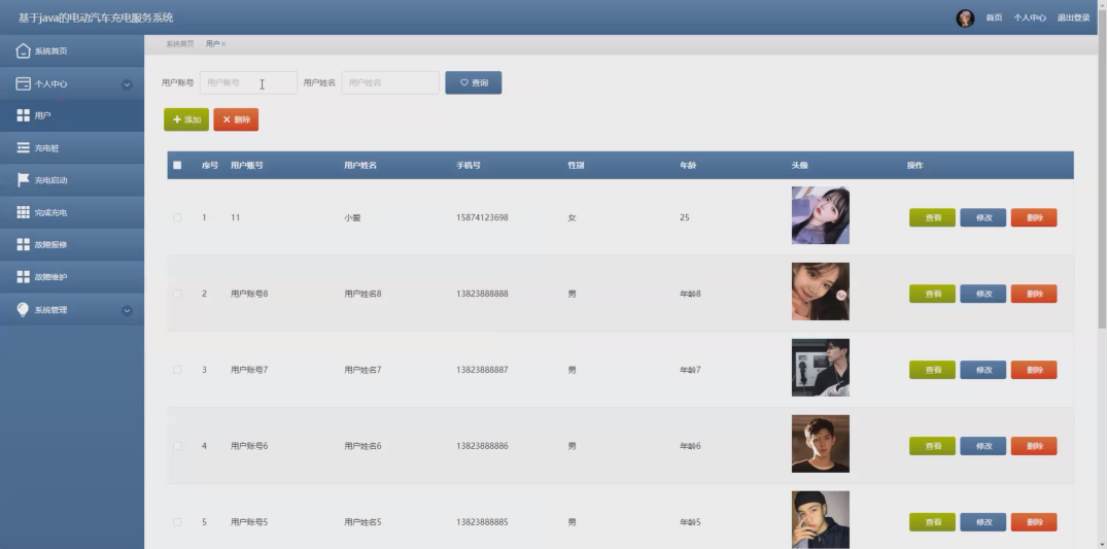Image resolution: width=1108 pixels, height=549 pixels.
Task: Click phone number 15874123698
Action: [482, 218]
